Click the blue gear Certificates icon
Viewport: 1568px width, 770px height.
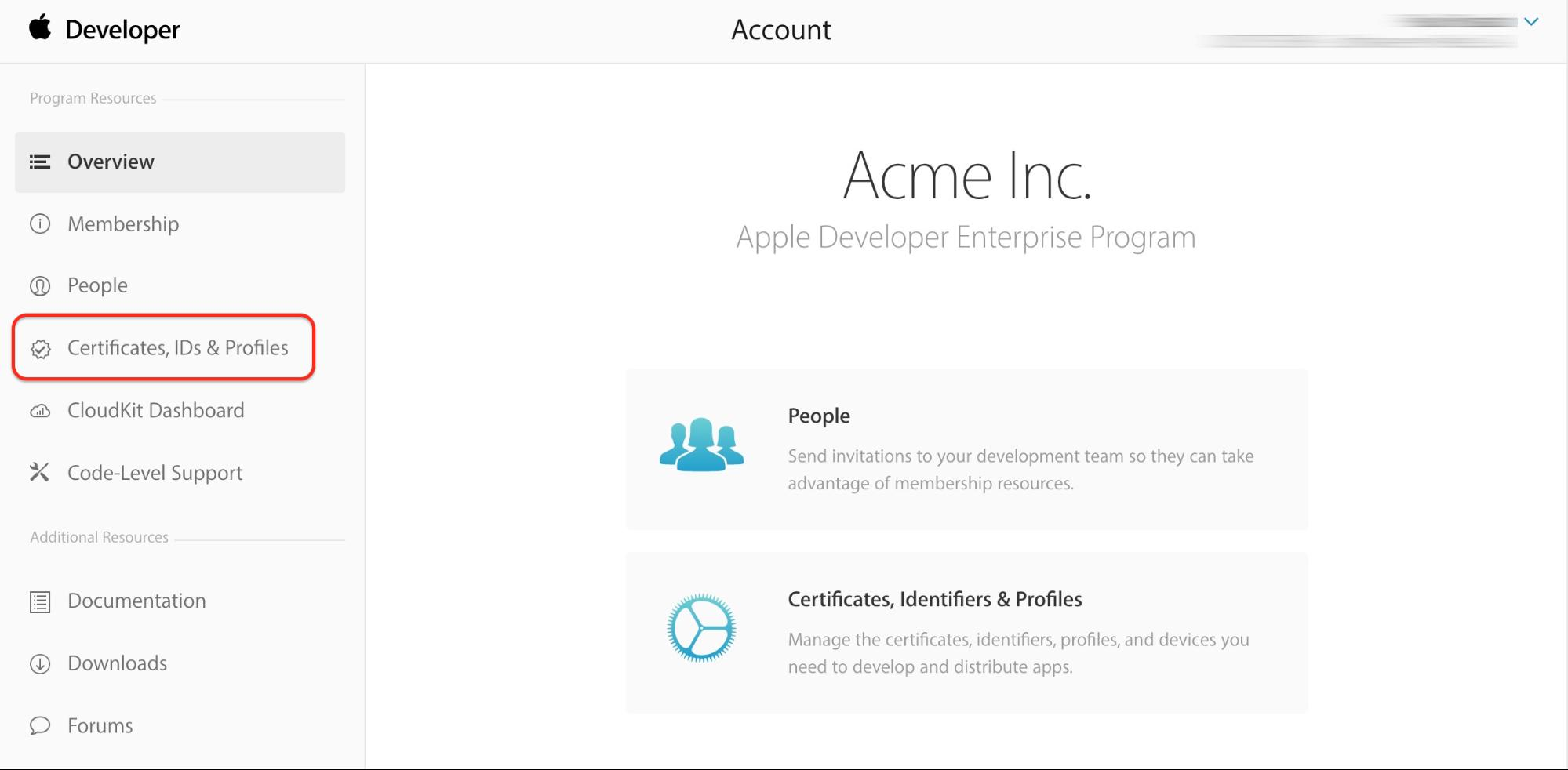point(701,628)
